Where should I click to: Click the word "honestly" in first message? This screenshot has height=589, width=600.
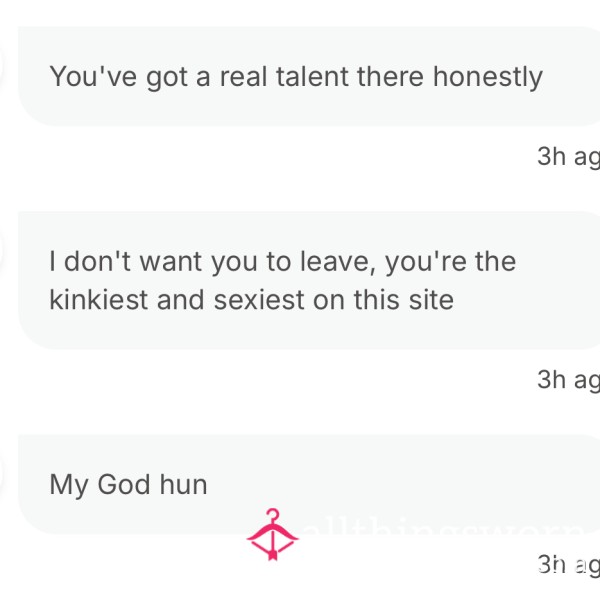[488, 78]
